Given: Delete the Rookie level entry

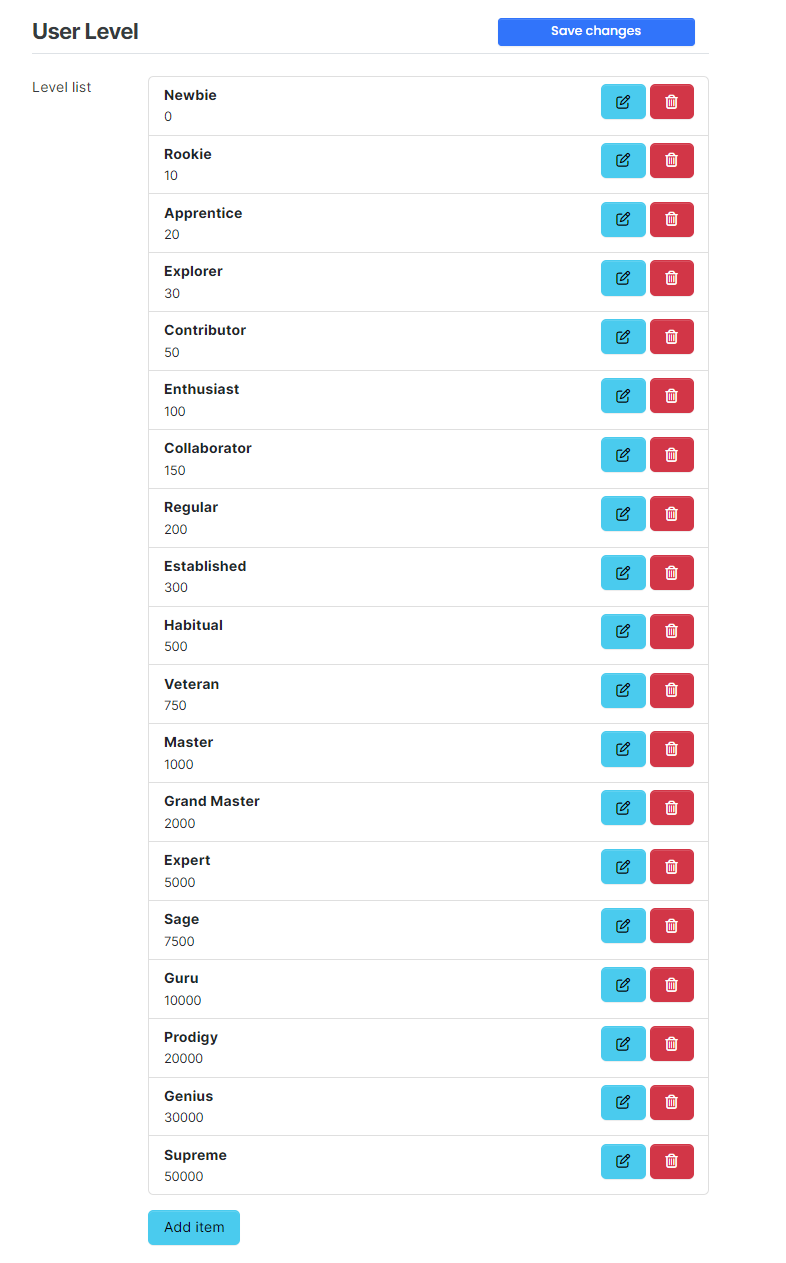Looking at the screenshot, I should 671,160.
